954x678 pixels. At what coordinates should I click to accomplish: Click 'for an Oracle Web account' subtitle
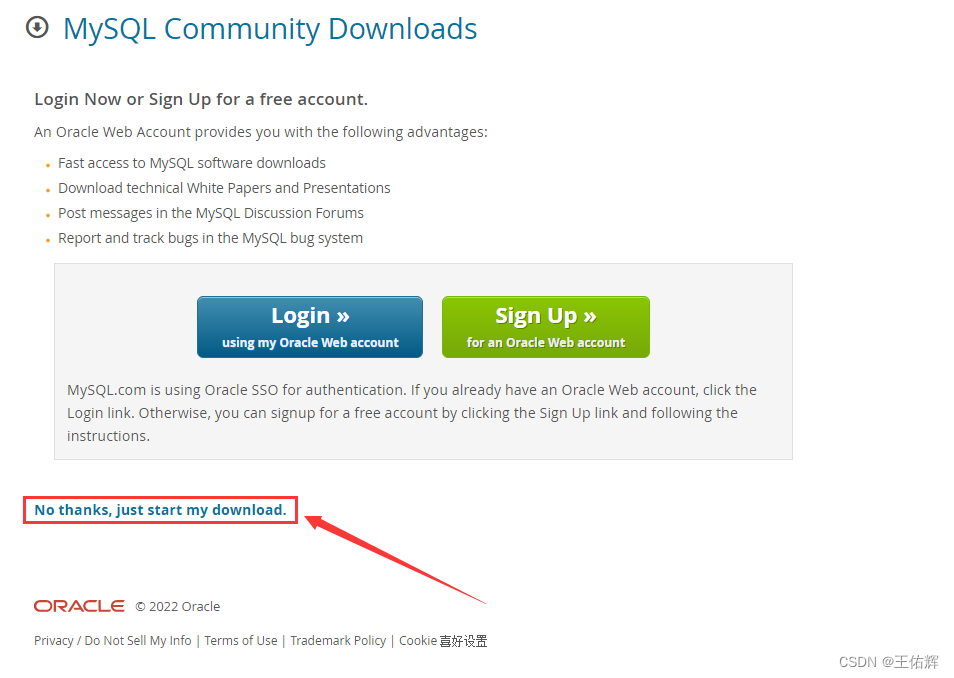tap(546, 343)
